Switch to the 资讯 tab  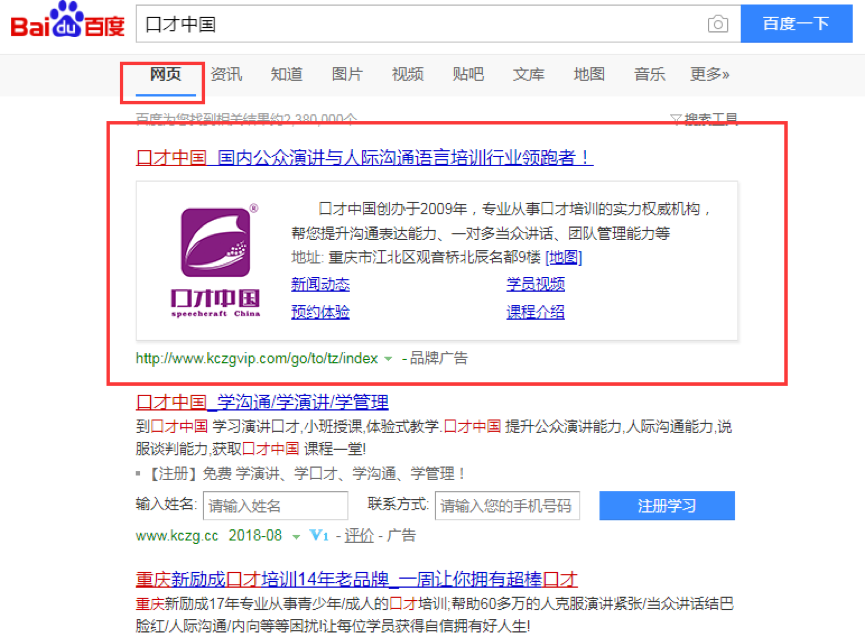226,74
